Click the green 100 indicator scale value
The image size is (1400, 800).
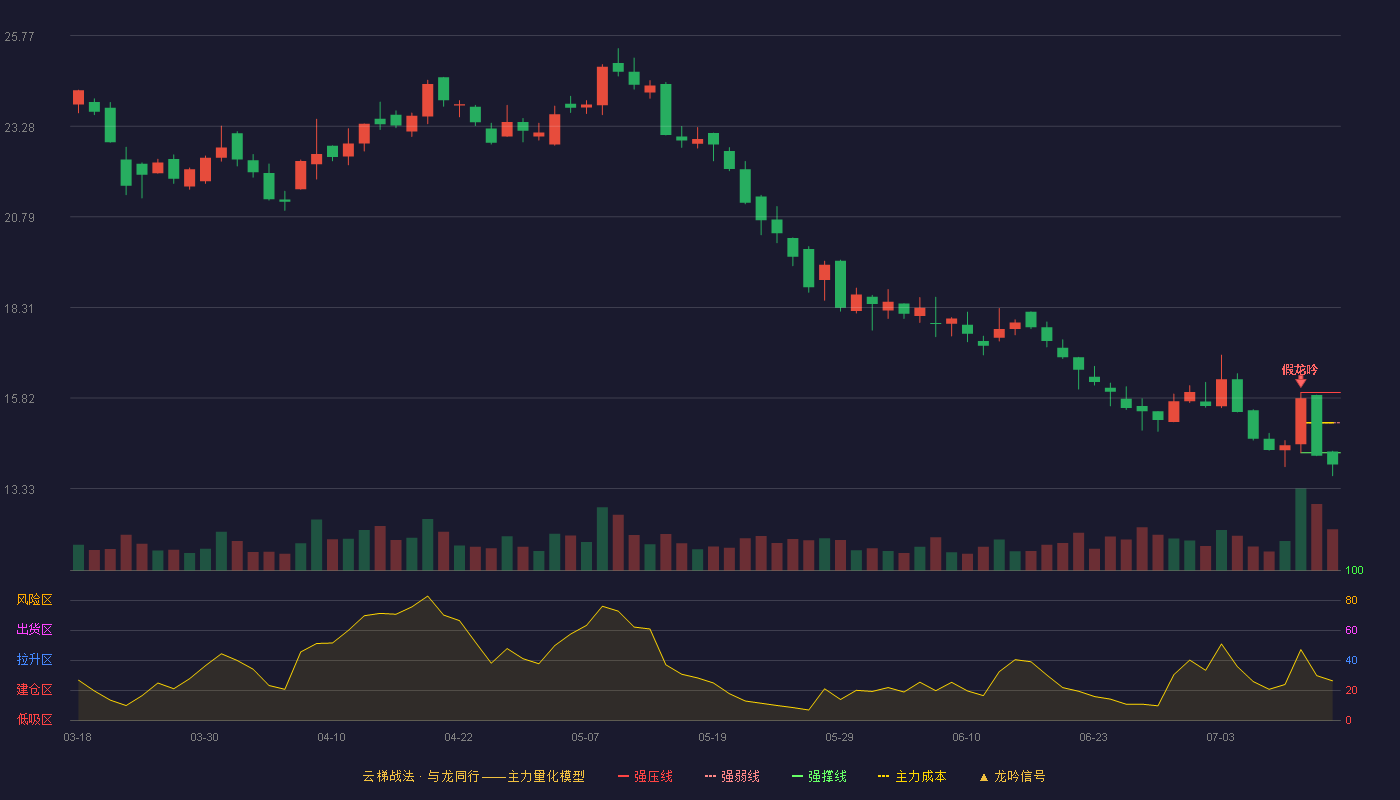(x=1354, y=570)
